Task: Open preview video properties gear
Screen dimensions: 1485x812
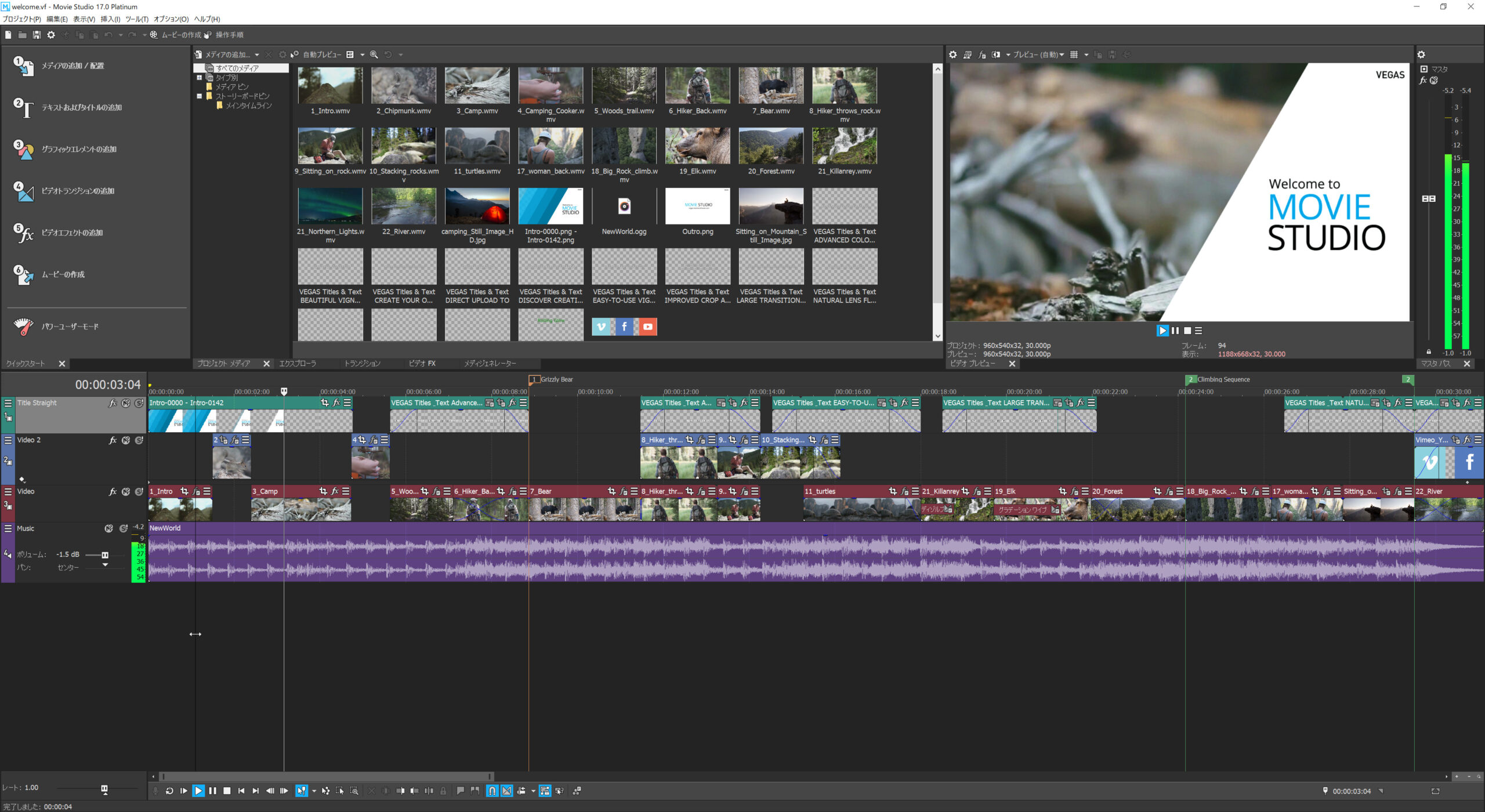Action: (x=953, y=55)
